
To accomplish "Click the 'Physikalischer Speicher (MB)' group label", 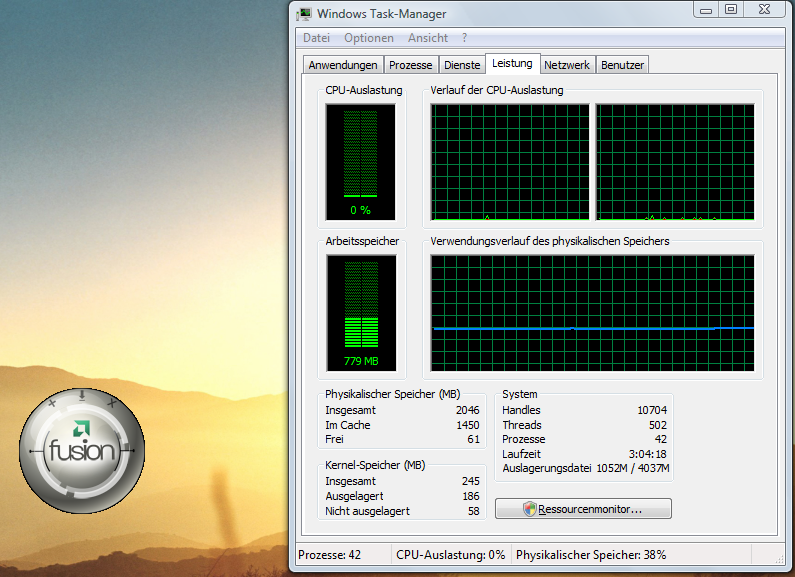I will pos(392,394).
